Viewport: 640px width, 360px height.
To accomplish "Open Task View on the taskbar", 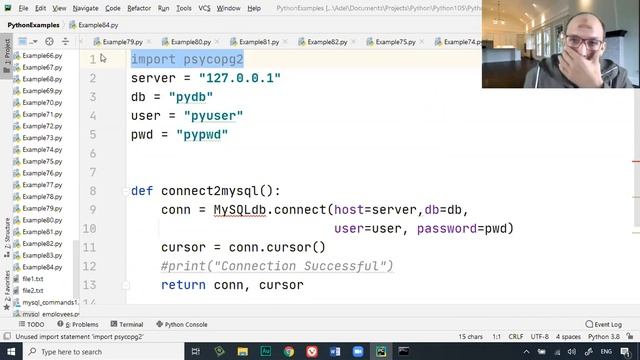I will (196, 351).
